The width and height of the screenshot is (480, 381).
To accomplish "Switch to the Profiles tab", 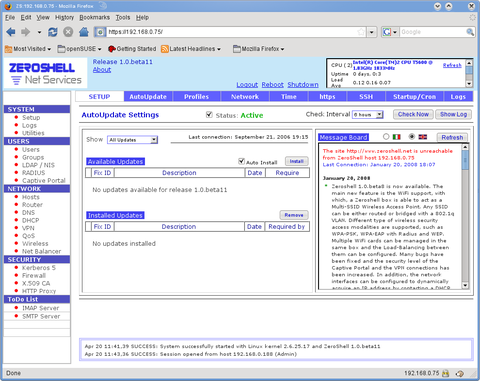I will tap(196, 97).
